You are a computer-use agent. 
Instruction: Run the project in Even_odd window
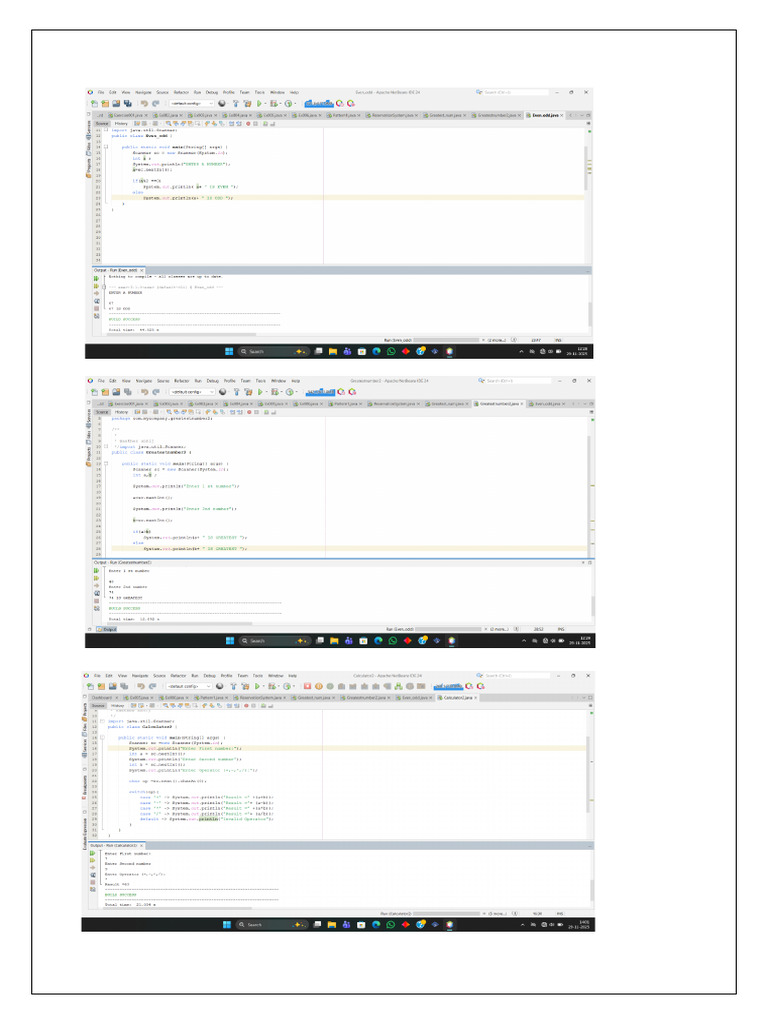(259, 103)
